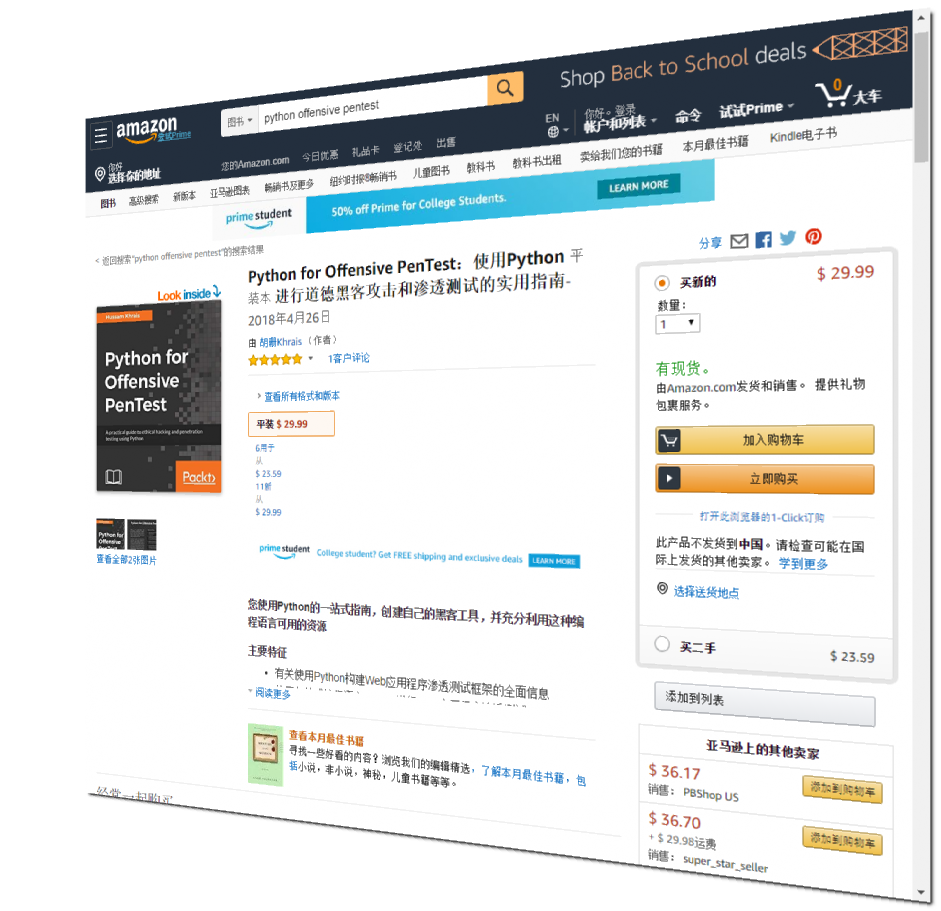Share on Pinterest icon
The image size is (941, 911).
coord(813,236)
